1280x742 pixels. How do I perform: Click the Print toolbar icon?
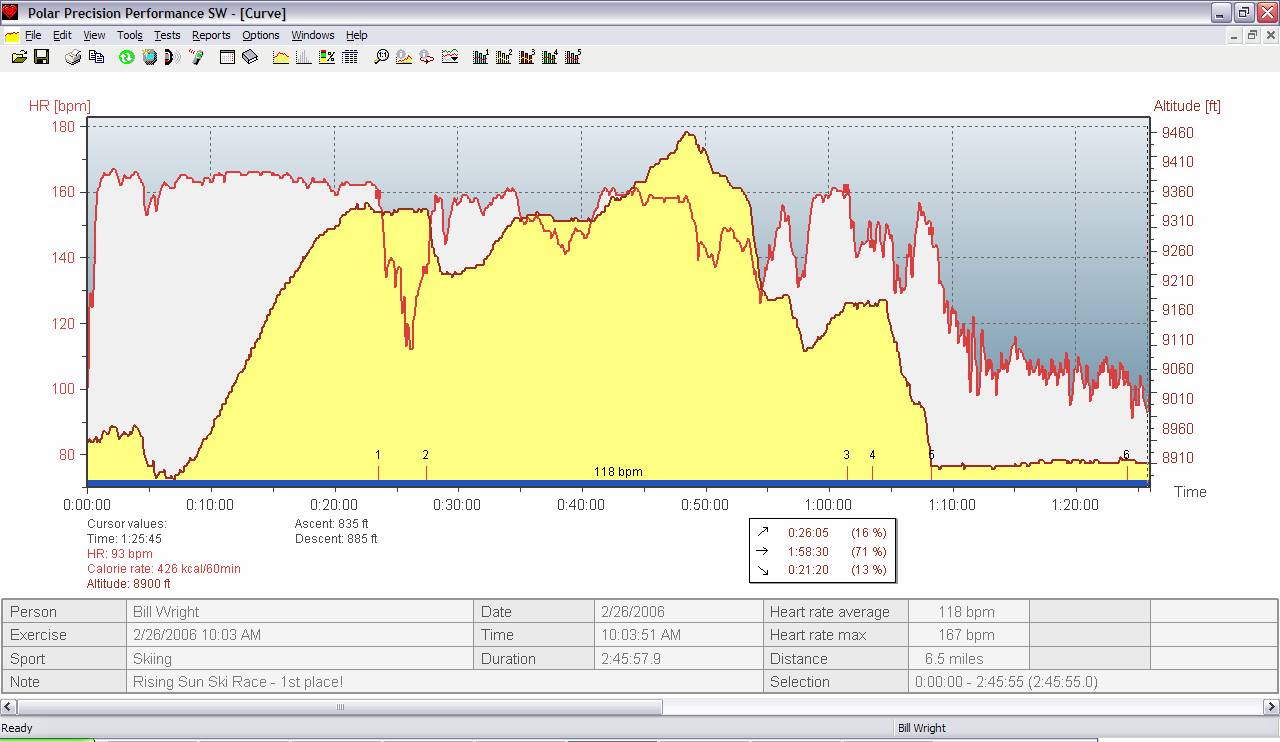click(x=73, y=57)
